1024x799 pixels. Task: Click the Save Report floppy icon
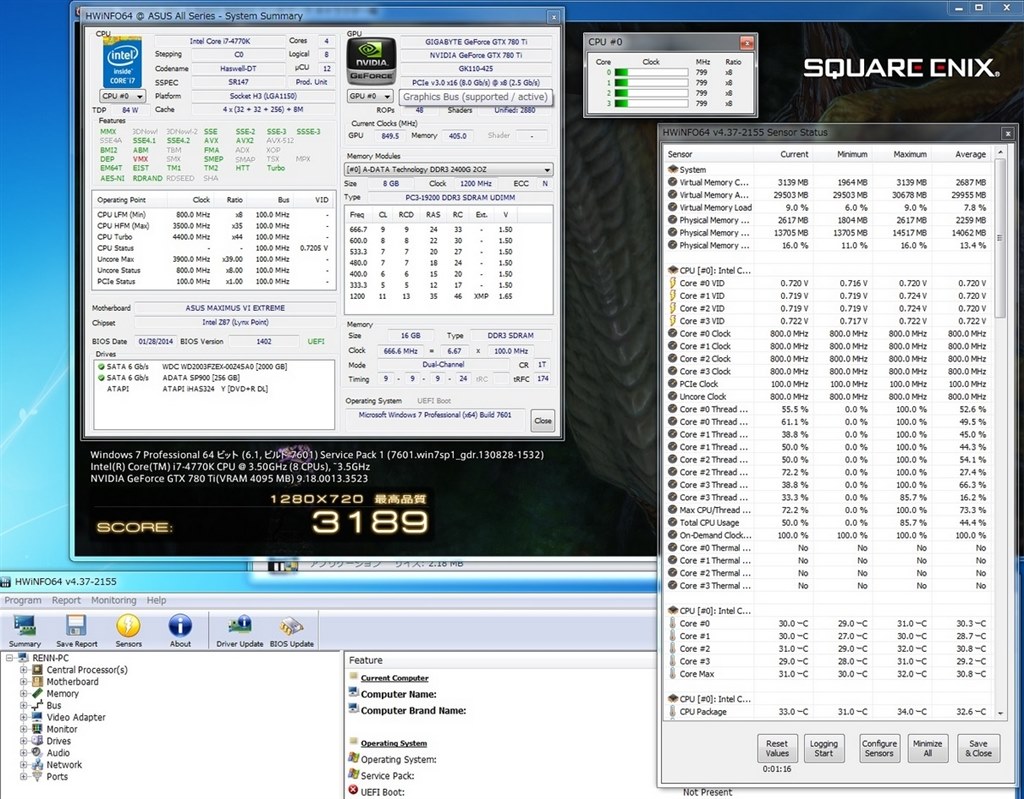click(x=77, y=629)
